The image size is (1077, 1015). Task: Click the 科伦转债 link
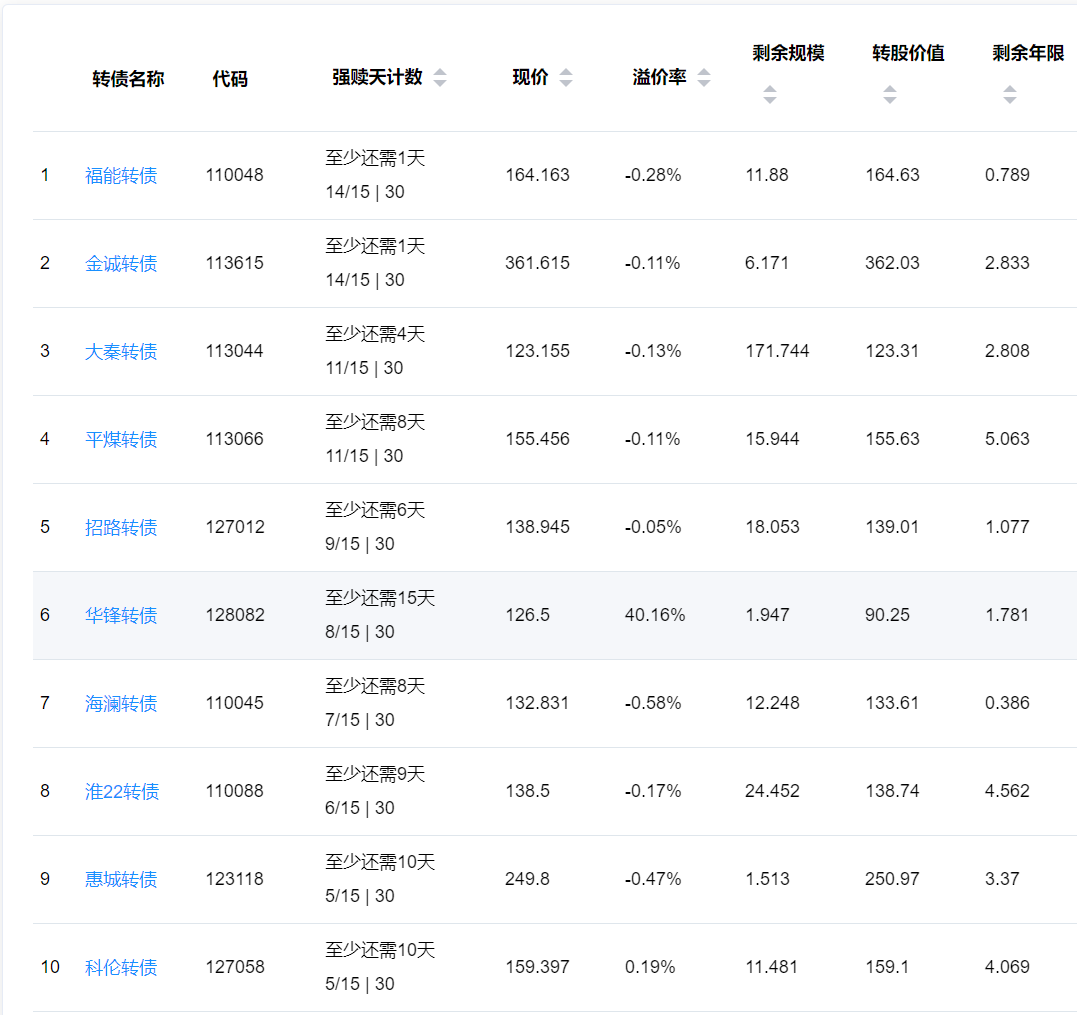(x=121, y=968)
